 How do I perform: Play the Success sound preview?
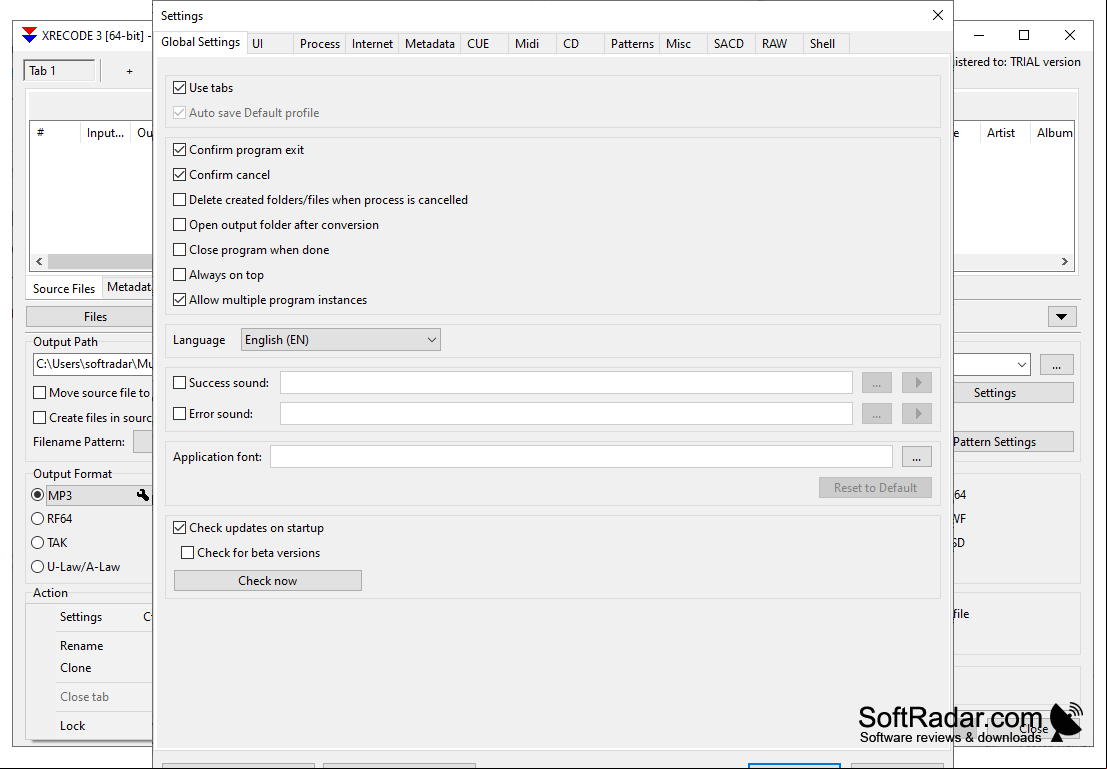click(x=917, y=383)
